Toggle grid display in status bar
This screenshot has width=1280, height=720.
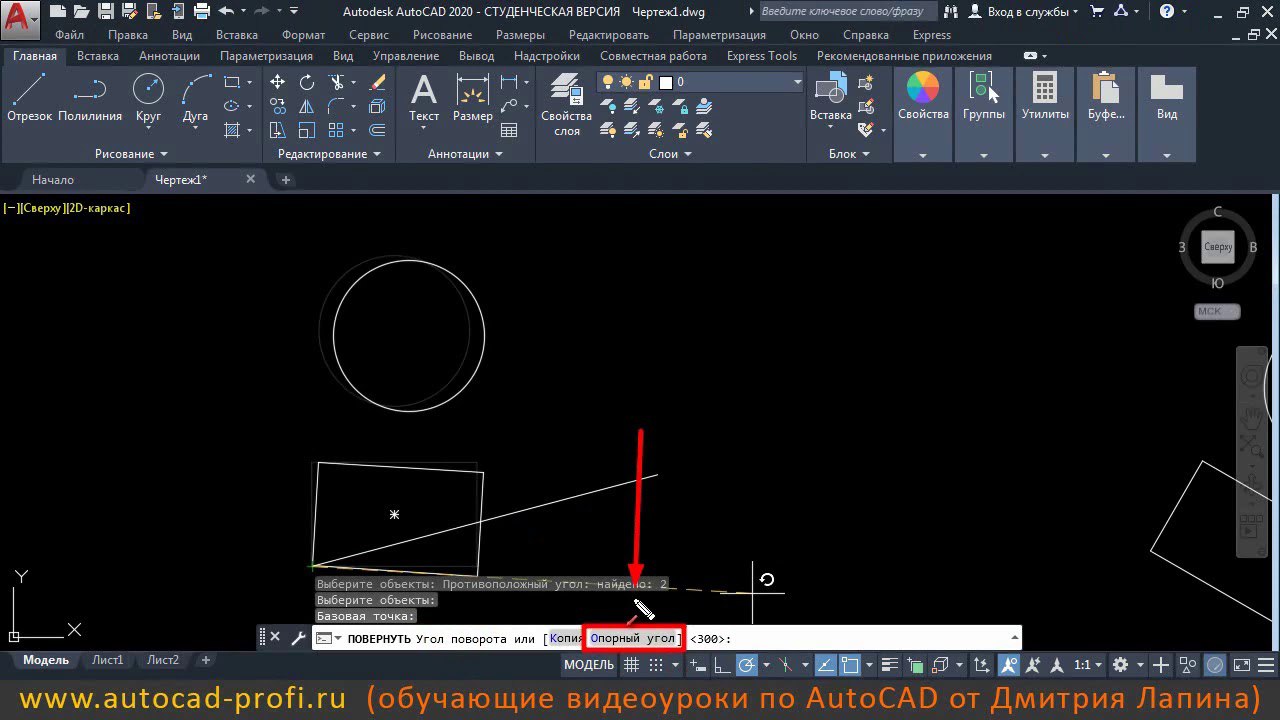pyautogui.click(x=630, y=665)
